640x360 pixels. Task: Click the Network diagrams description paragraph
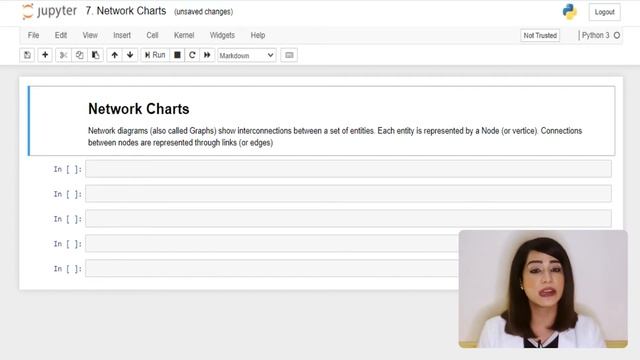pos(335,137)
